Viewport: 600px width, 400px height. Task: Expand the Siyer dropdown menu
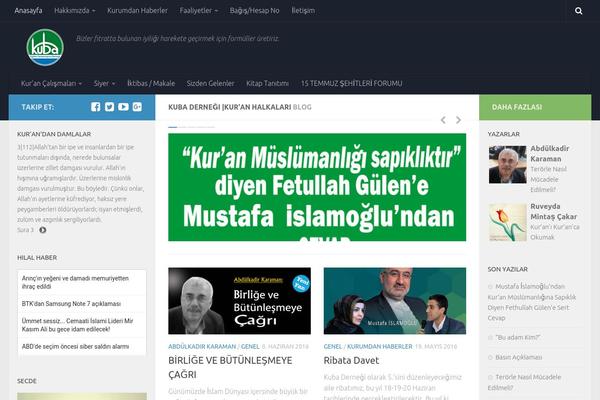(x=104, y=83)
